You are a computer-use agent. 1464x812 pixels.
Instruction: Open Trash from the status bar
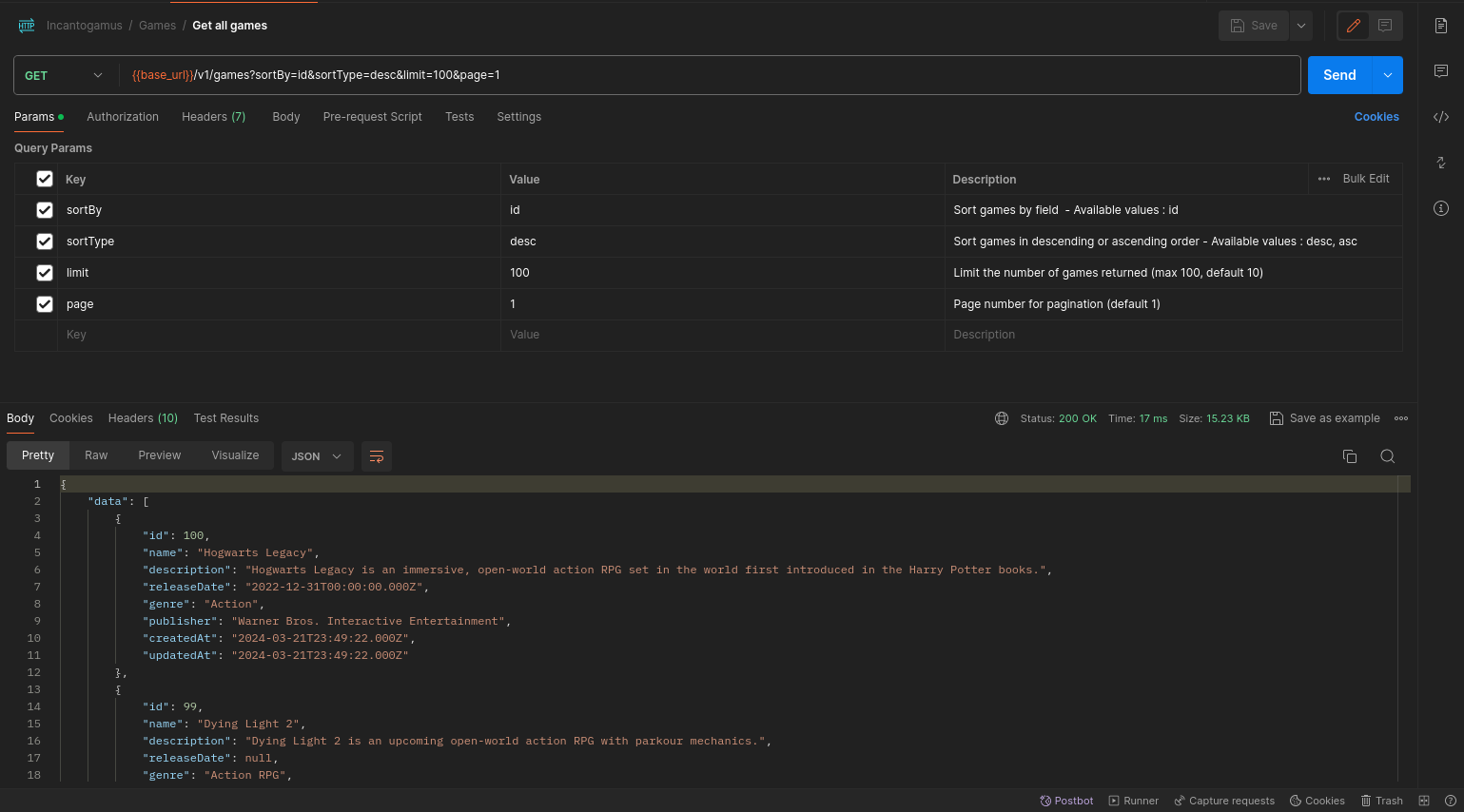(x=1382, y=801)
